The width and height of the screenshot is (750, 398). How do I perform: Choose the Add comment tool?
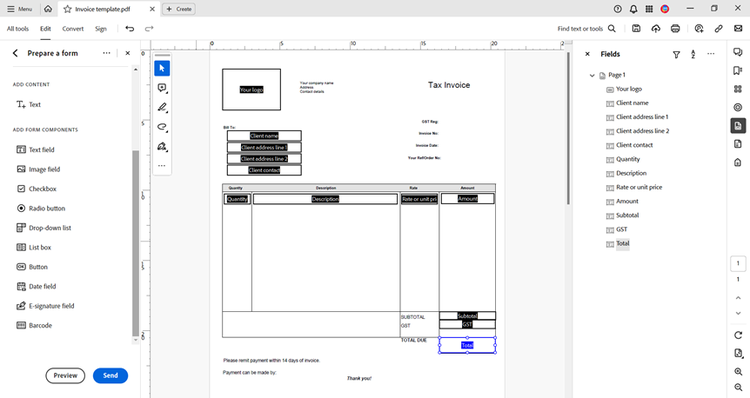point(162,88)
